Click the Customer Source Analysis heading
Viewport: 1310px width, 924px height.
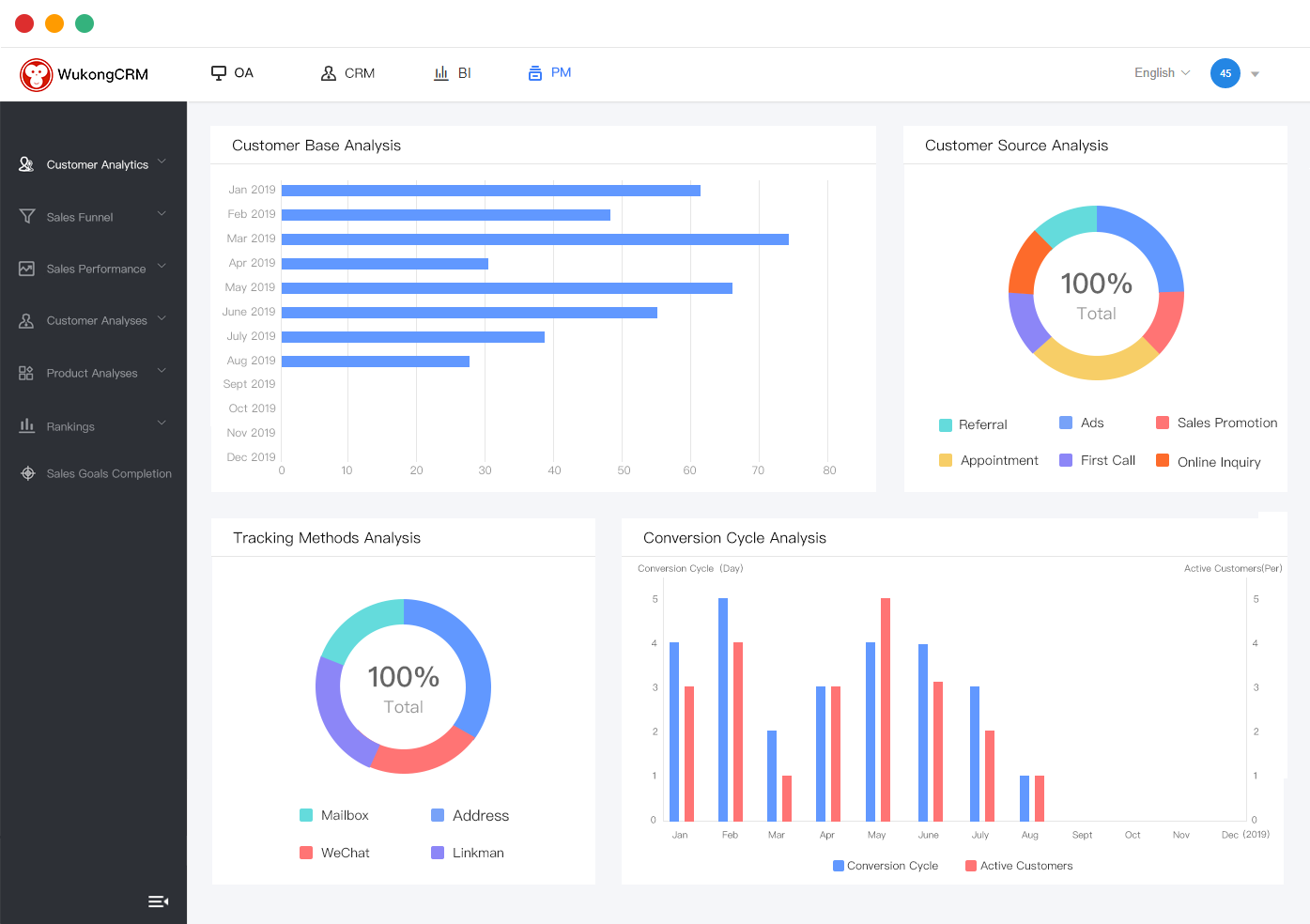point(1017,146)
